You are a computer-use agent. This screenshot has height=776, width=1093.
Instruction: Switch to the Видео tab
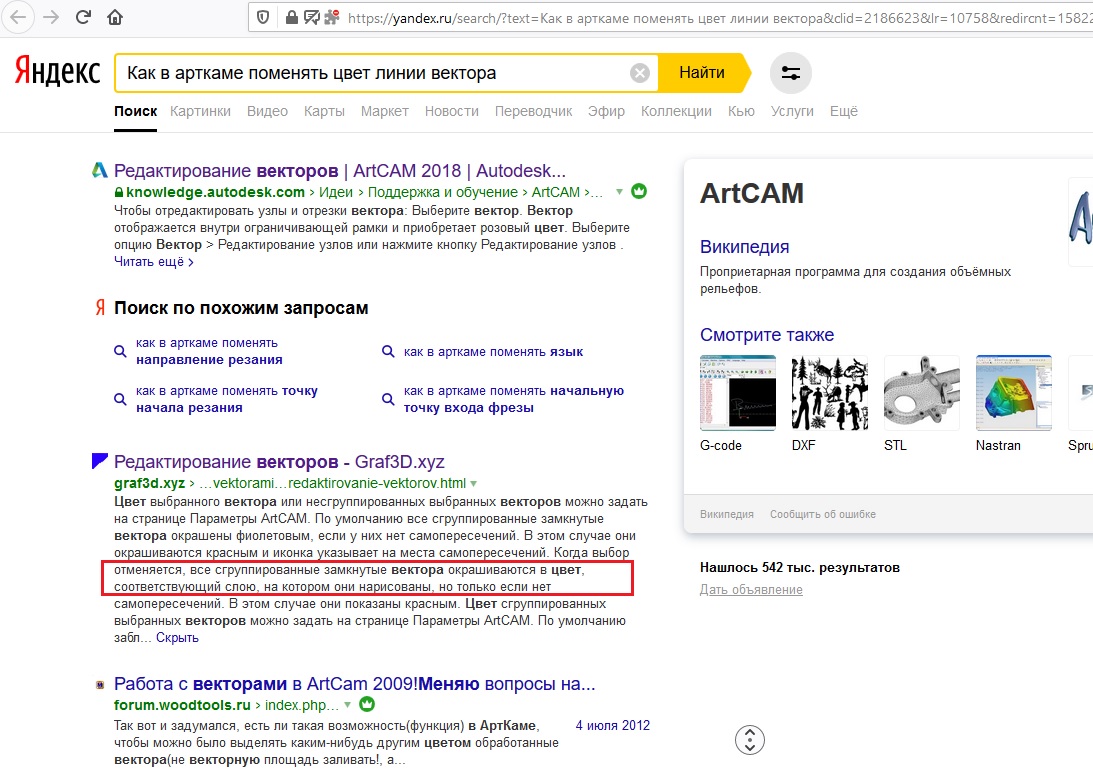[x=267, y=112]
